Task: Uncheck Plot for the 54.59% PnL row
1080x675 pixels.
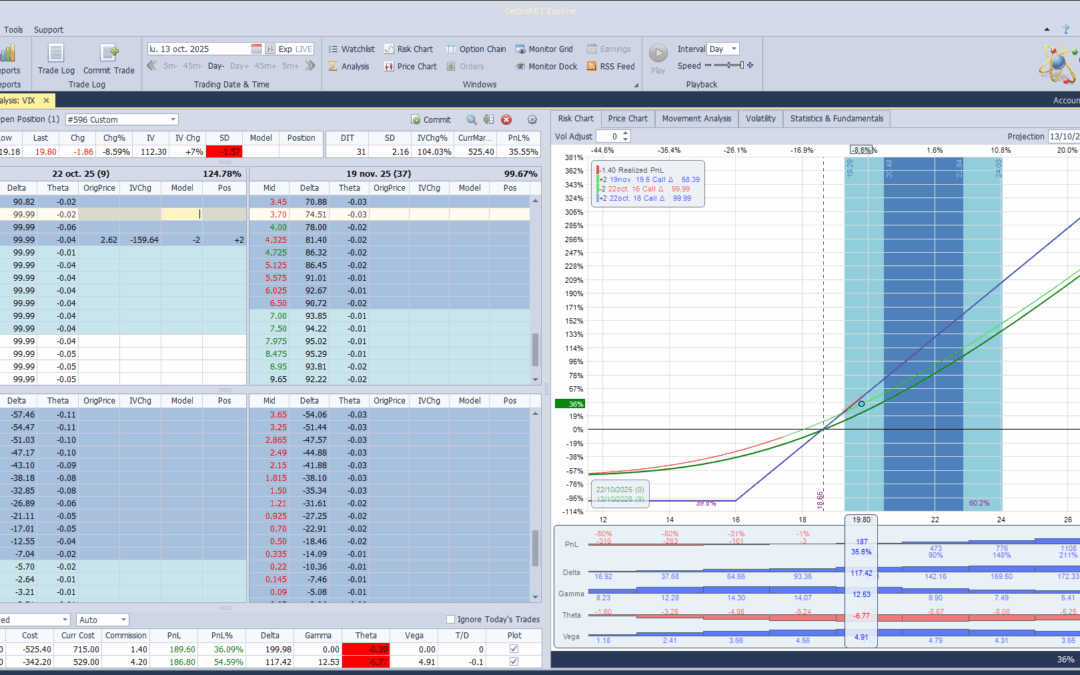Action: pyautogui.click(x=514, y=661)
